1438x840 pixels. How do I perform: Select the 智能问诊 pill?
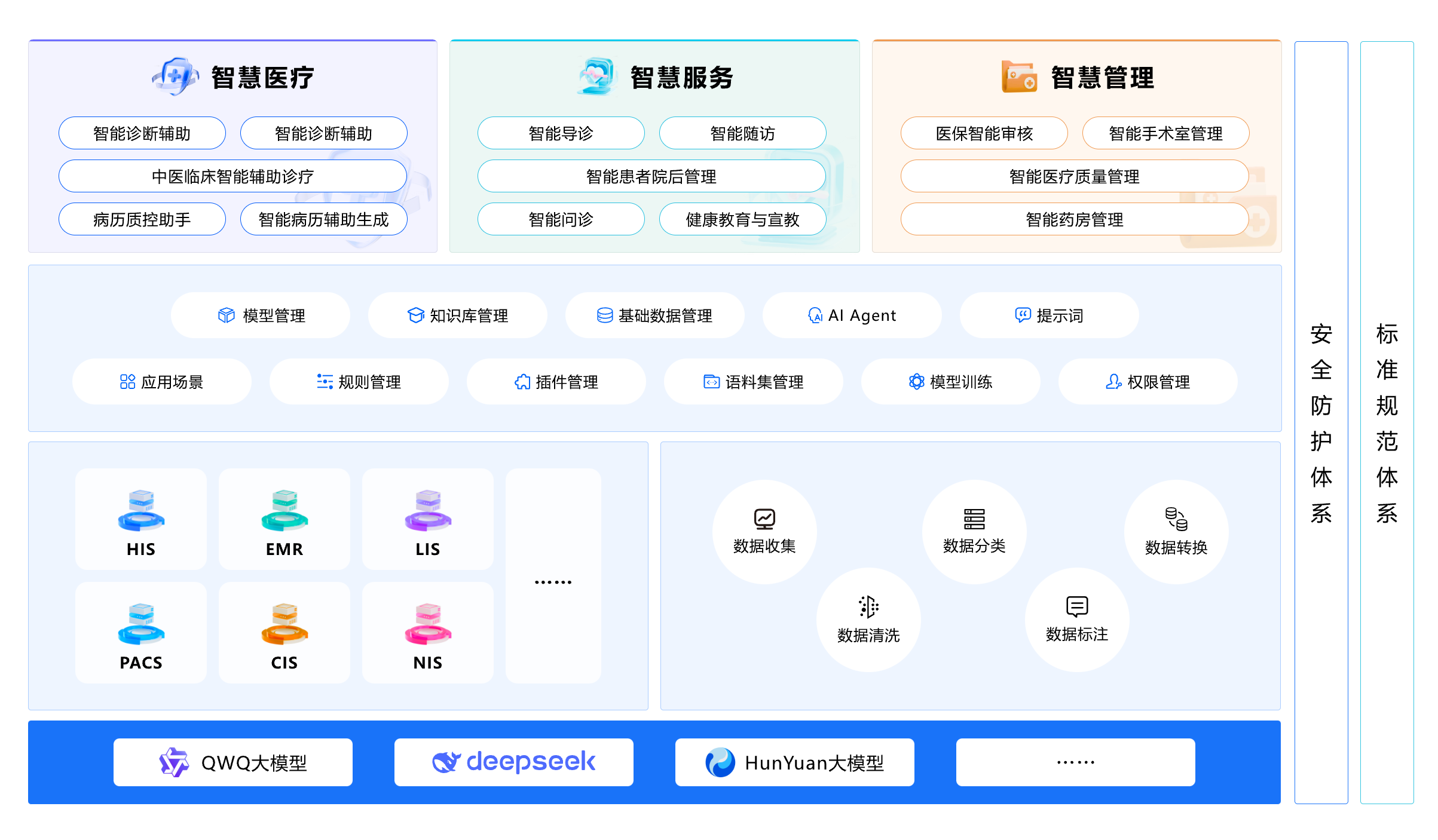(x=561, y=219)
